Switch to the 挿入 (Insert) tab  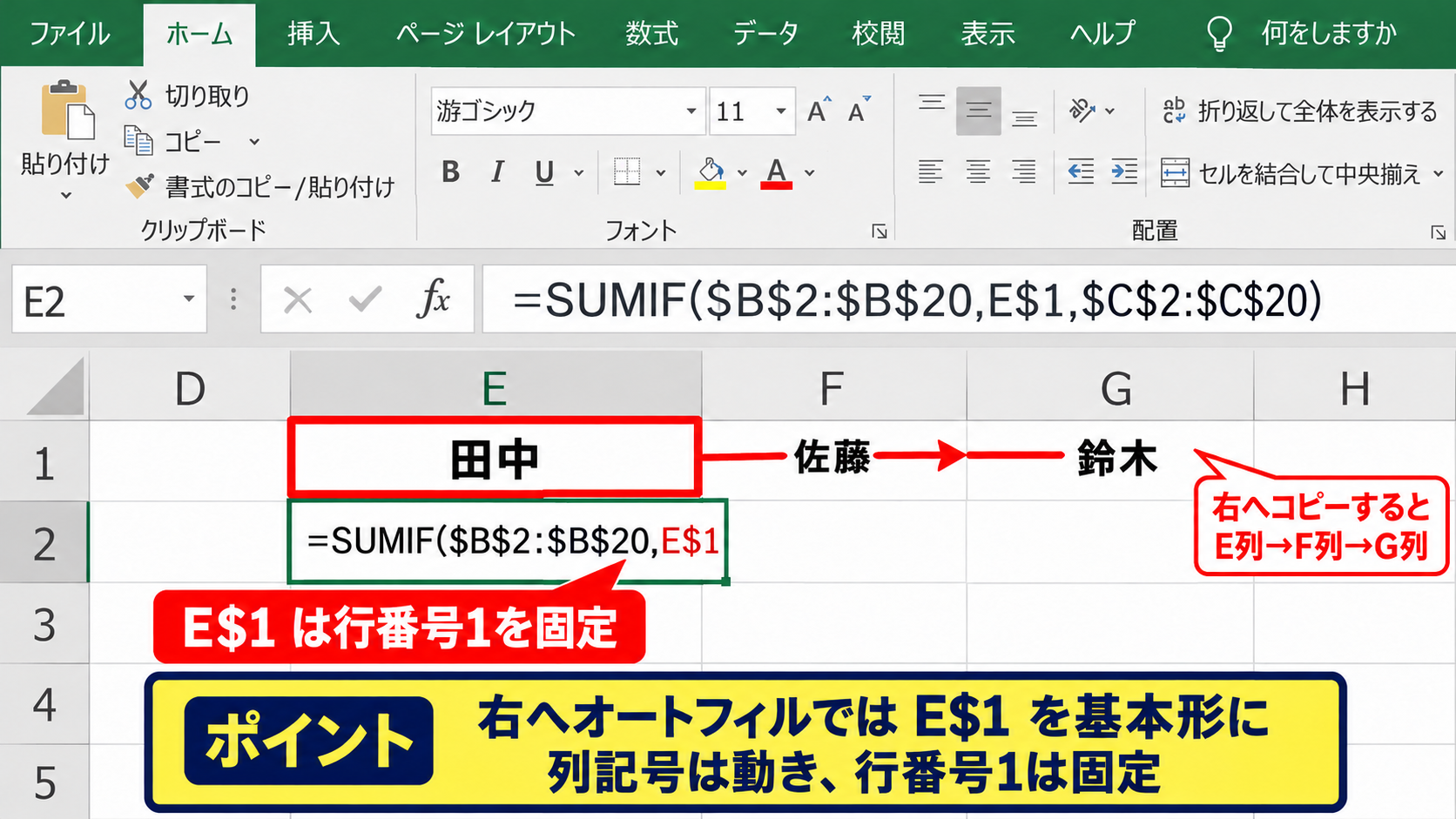click(x=313, y=33)
